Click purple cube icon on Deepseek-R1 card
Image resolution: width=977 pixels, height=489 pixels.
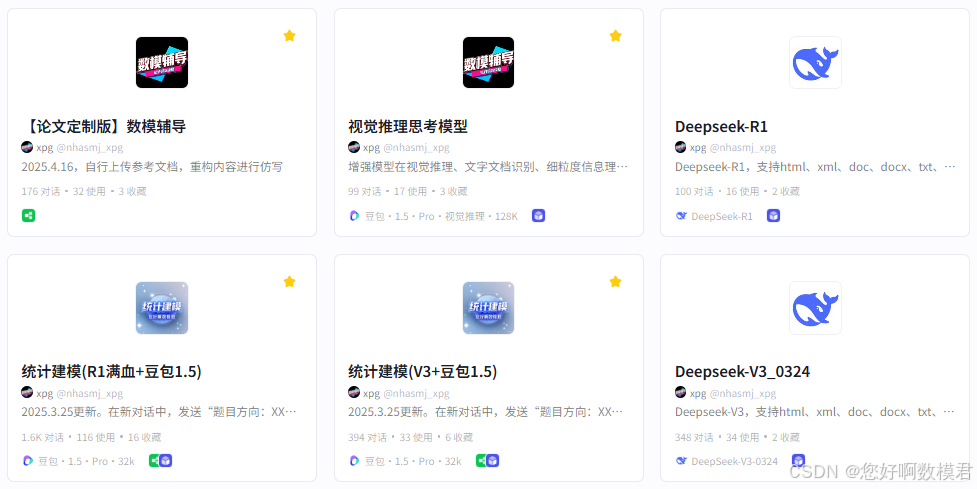click(773, 216)
